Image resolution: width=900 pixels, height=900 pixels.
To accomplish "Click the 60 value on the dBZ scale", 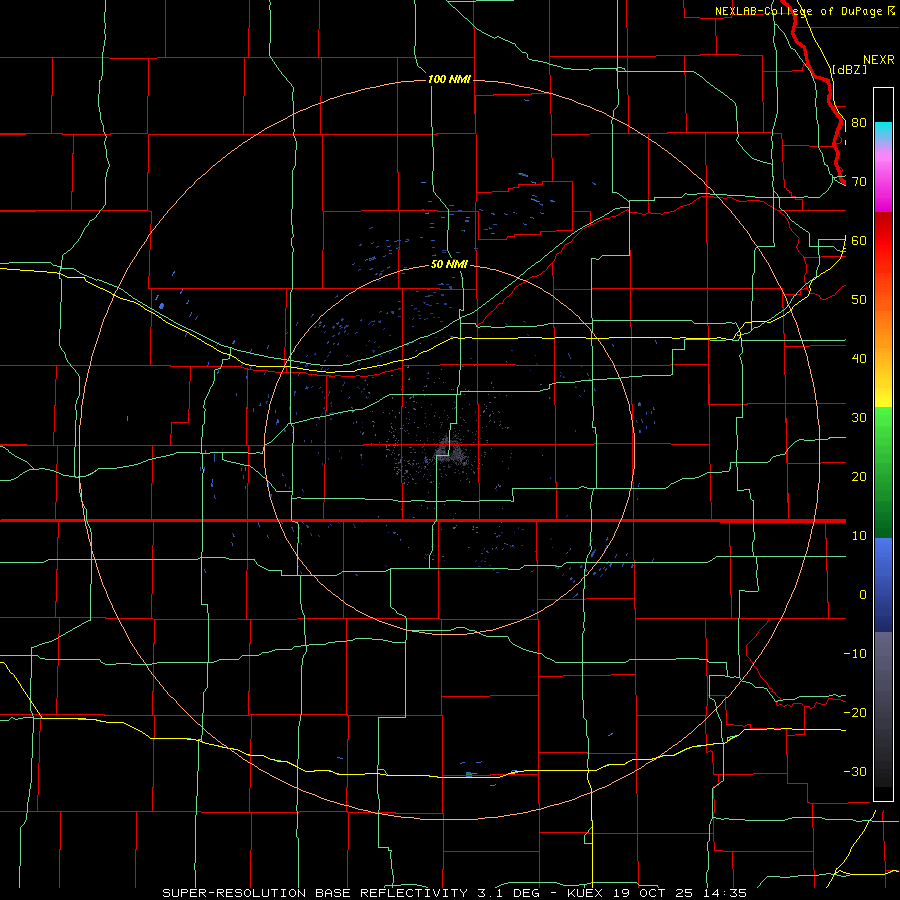I will (x=859, y=241).
